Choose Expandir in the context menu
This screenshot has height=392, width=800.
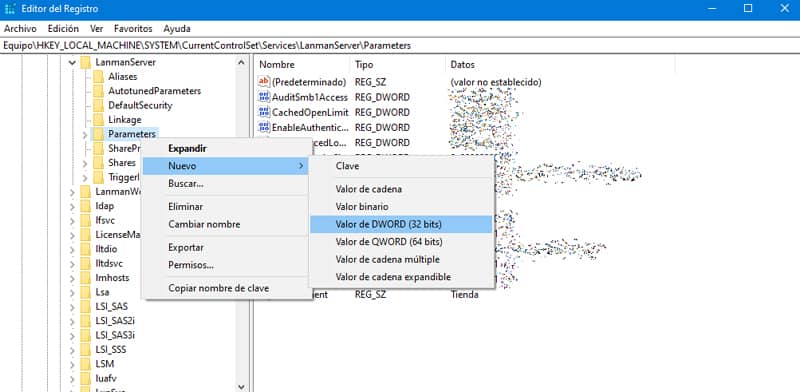coord(227,149)
